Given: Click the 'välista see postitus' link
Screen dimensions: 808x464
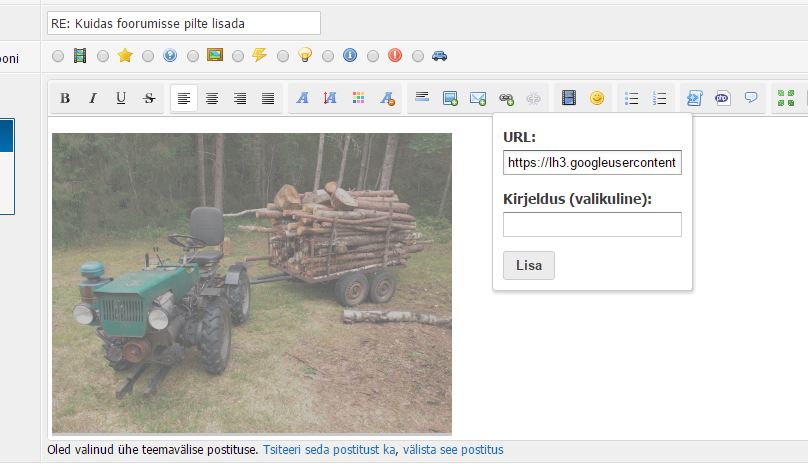Looking at the screenshot, I should pos(451,450).
